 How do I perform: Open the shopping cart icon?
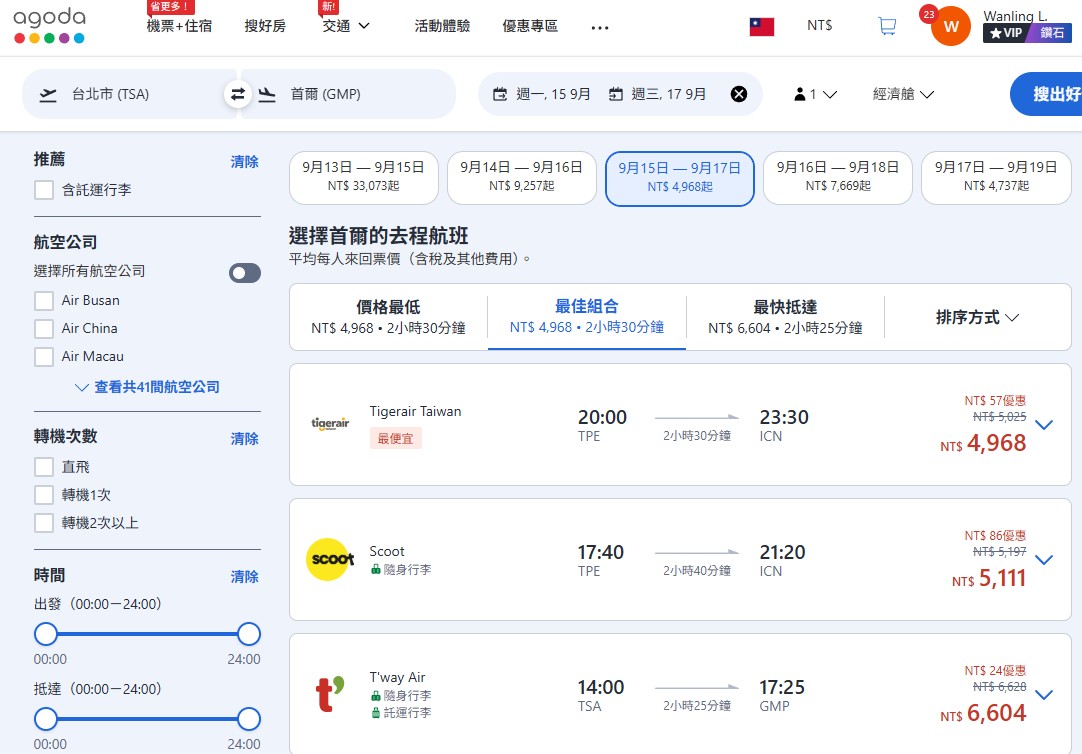point(887,26)
